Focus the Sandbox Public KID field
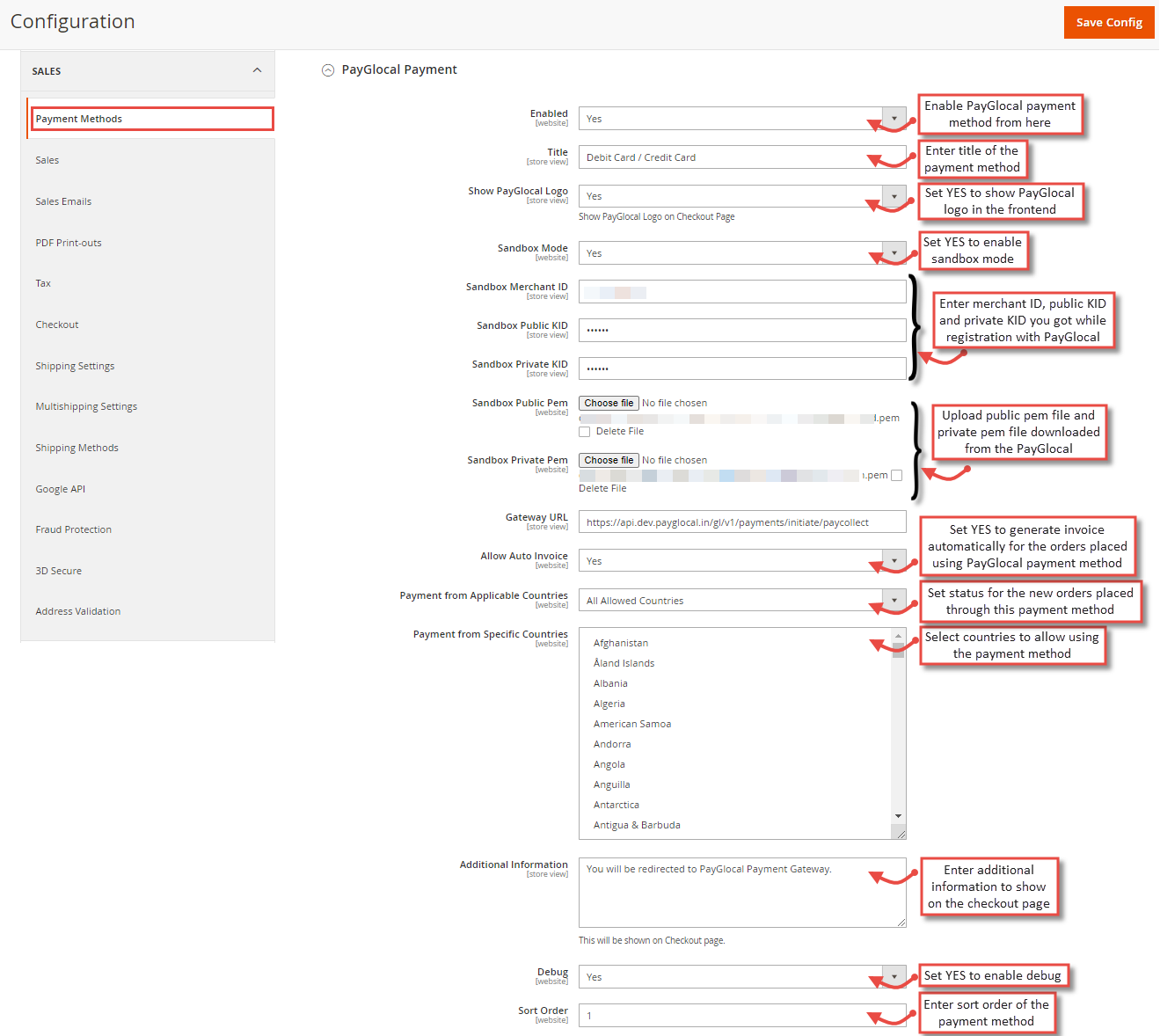 pyautogui.click(x=742, y=331)
